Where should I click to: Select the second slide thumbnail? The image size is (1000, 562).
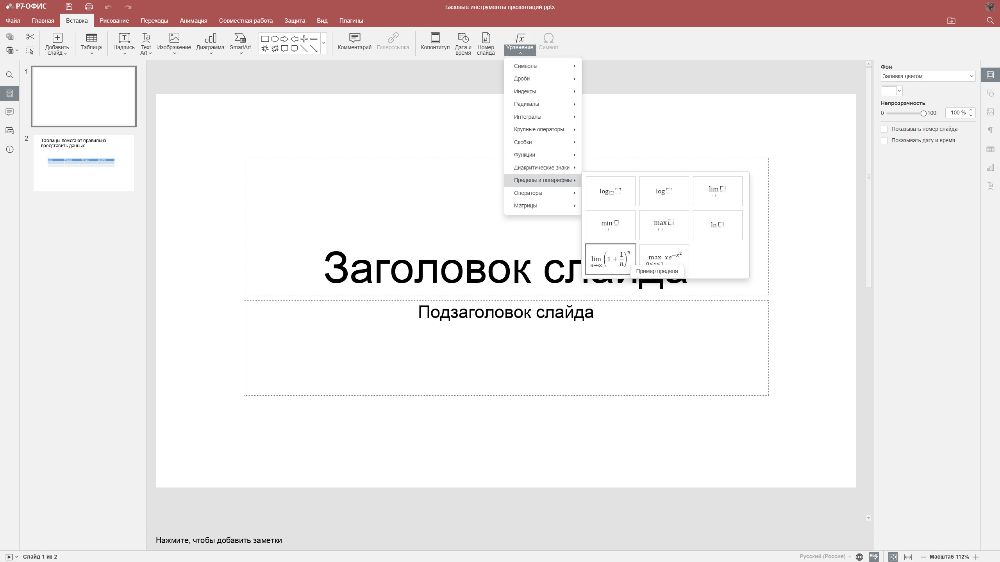tap(84, 163)
